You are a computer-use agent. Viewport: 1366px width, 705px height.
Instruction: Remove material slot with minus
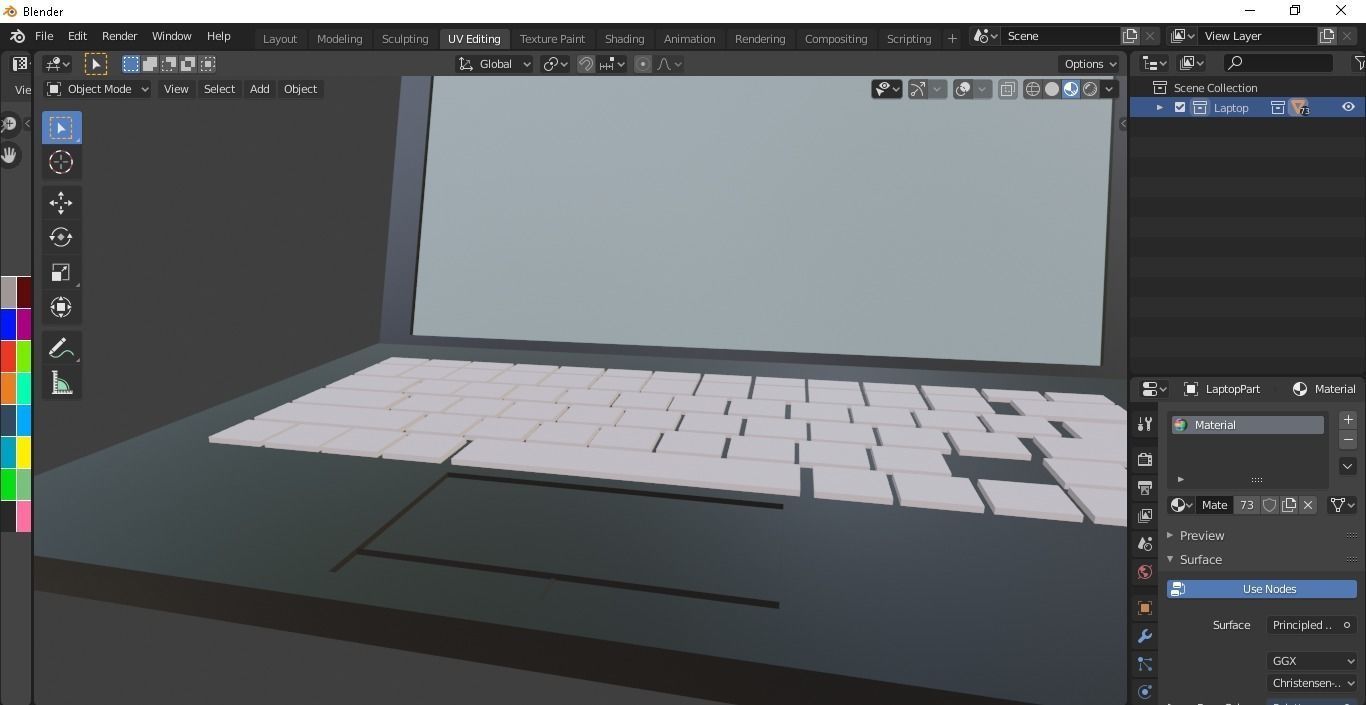tap(1348, 440)
